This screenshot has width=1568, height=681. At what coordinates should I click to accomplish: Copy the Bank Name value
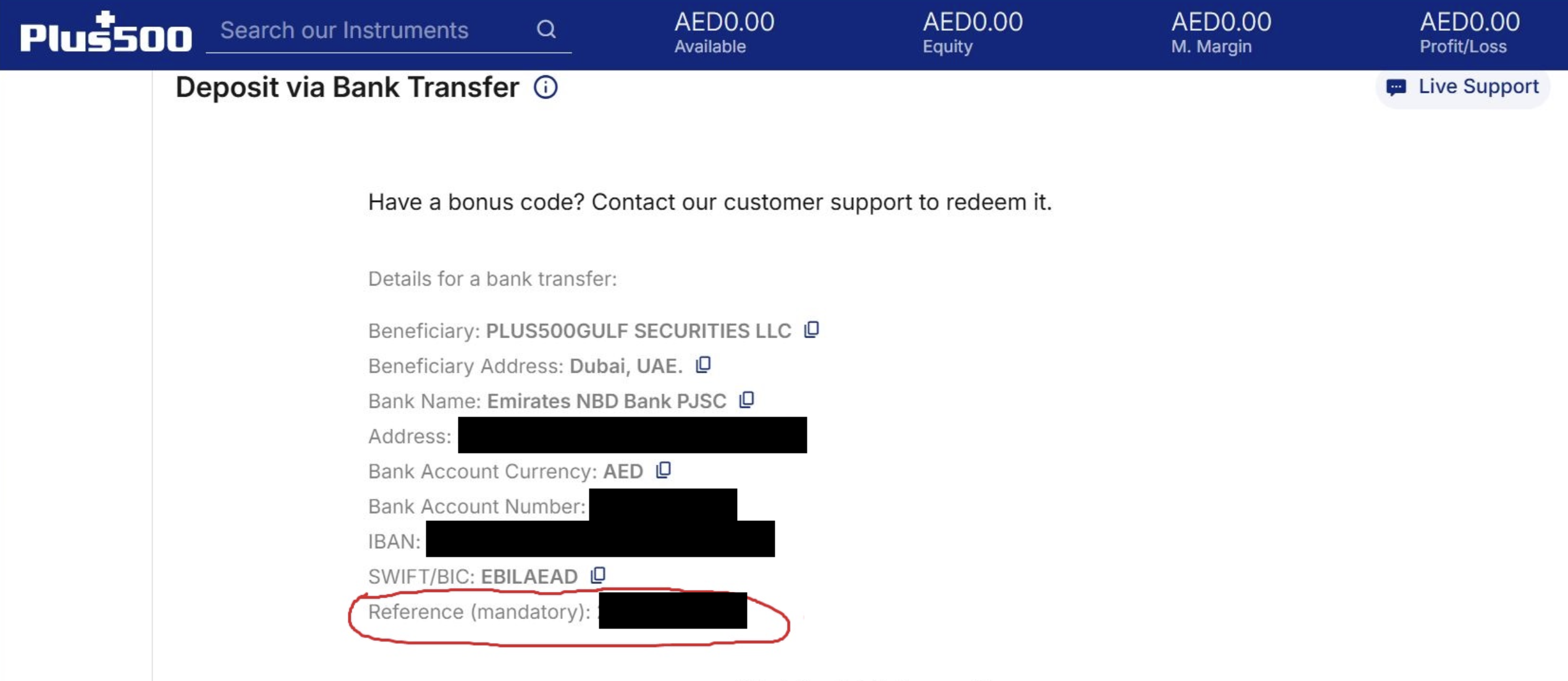coord(746,400)
